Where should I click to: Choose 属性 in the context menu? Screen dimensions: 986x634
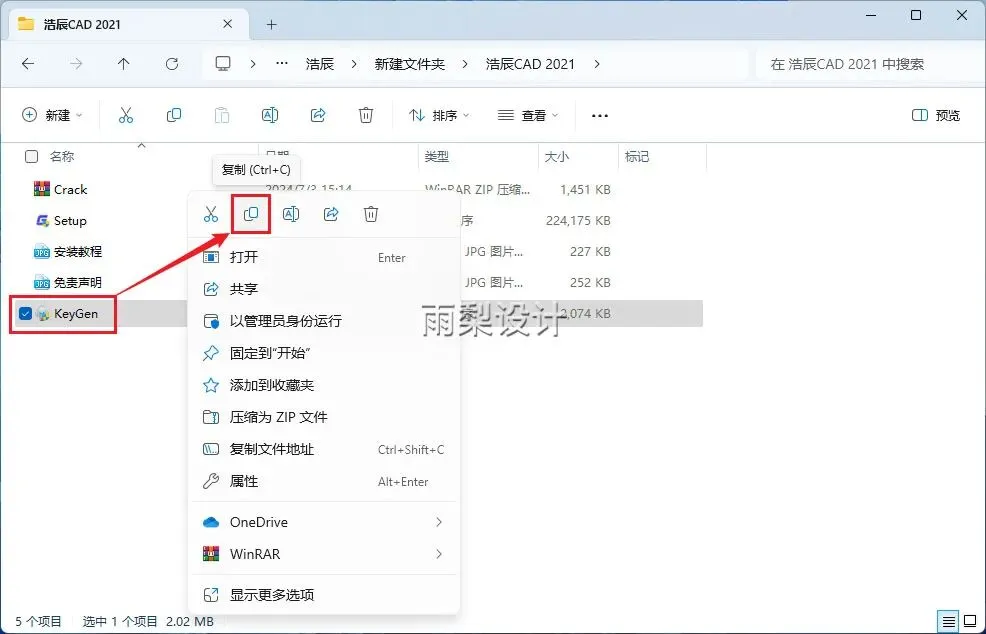(x=324, y=481)
